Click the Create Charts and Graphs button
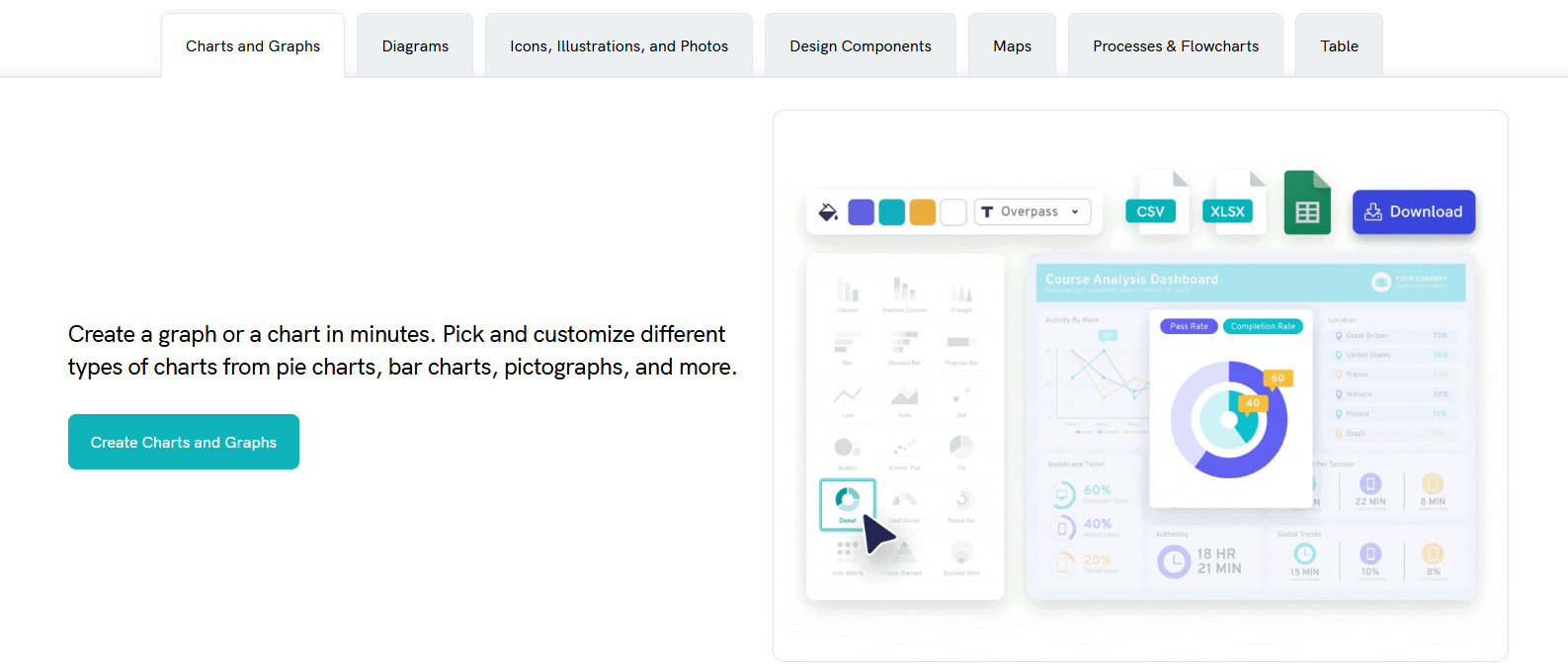 coord(183,442)
